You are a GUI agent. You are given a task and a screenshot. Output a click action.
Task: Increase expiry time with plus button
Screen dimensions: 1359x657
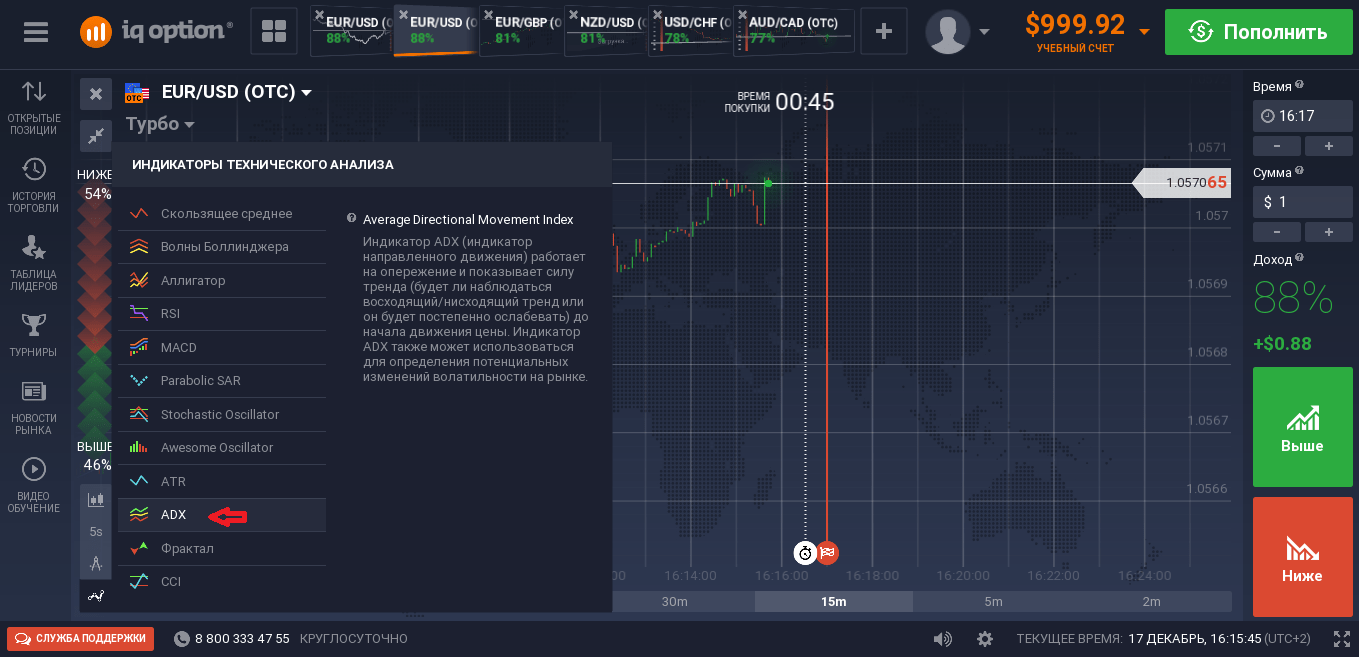point(1328,146)
